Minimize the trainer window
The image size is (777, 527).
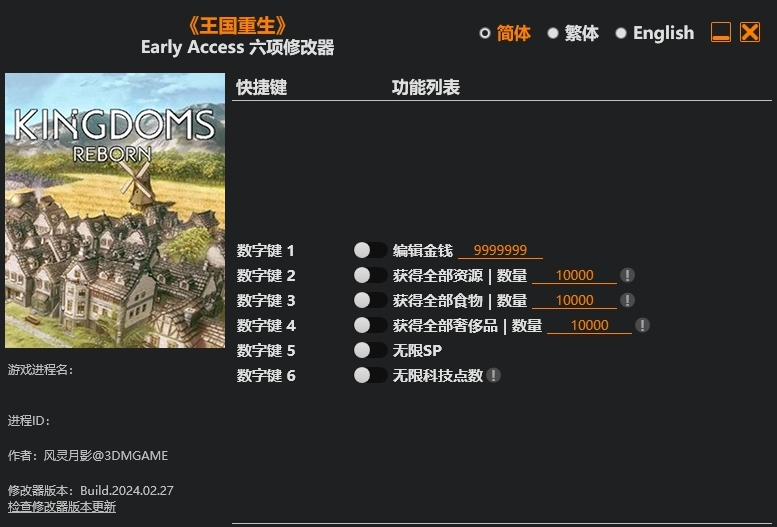(721, 32)
